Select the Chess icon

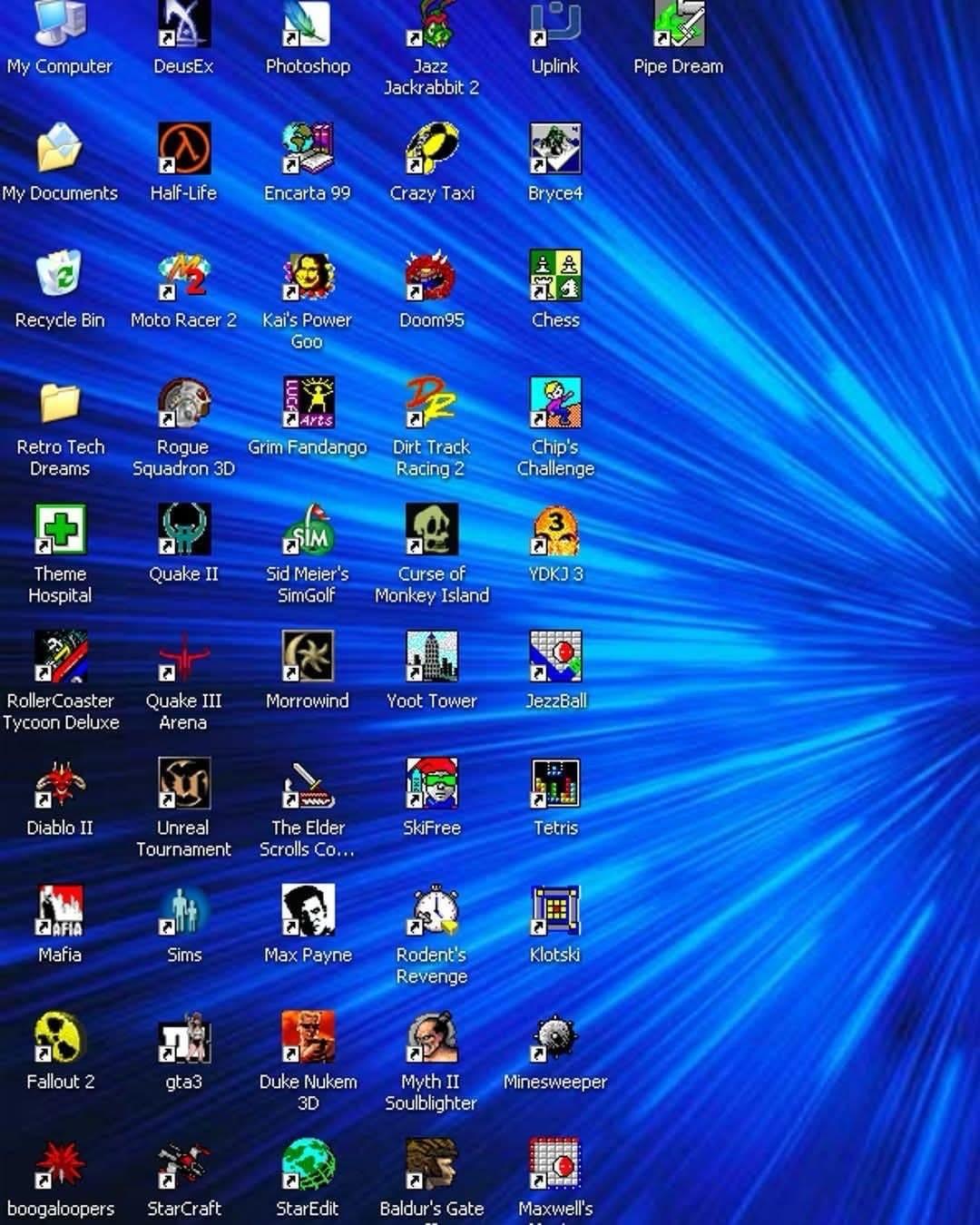[x=555, y=275]
